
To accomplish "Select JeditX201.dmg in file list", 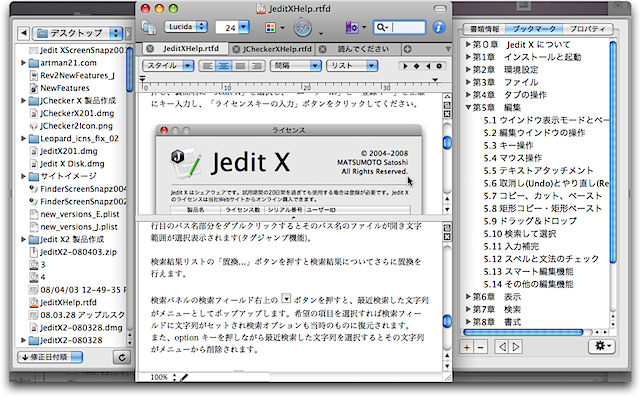I will [x=69, y=151].
